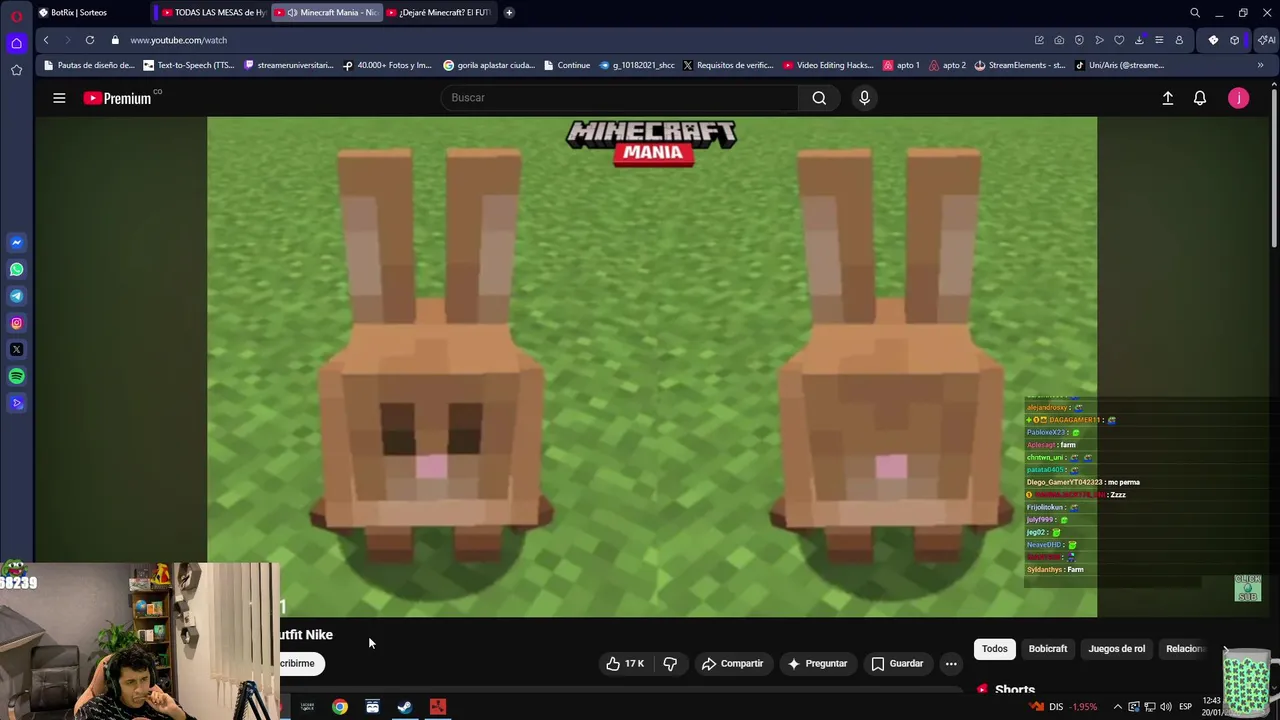This screenshot has width=1280, height=720.
Task: Open the 40.000+ Fotos y Im... bookmark
Action: pos(387,65)
